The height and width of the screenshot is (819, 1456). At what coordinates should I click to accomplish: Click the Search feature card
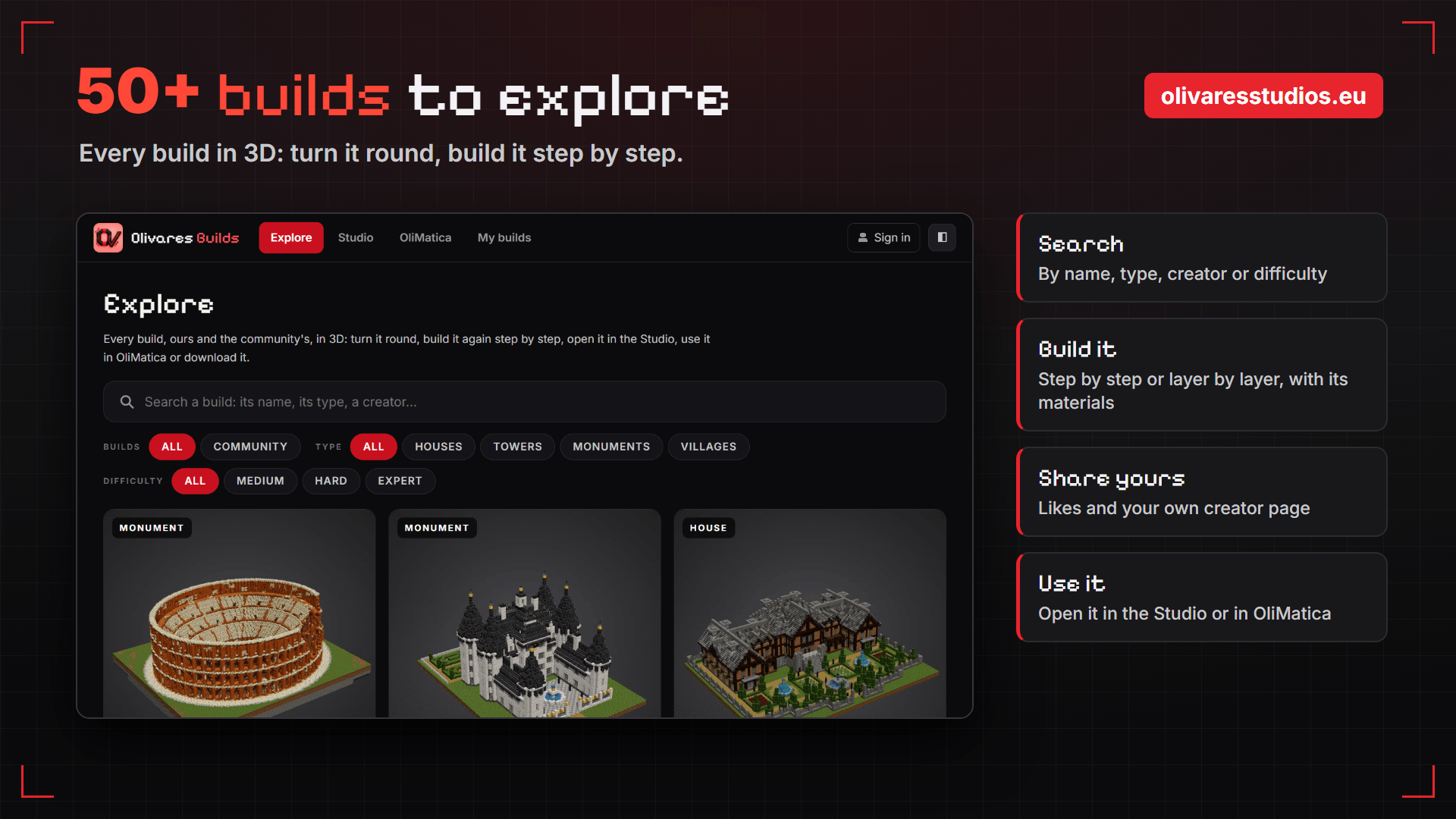pyautogui.click(x=1202, y=258)
